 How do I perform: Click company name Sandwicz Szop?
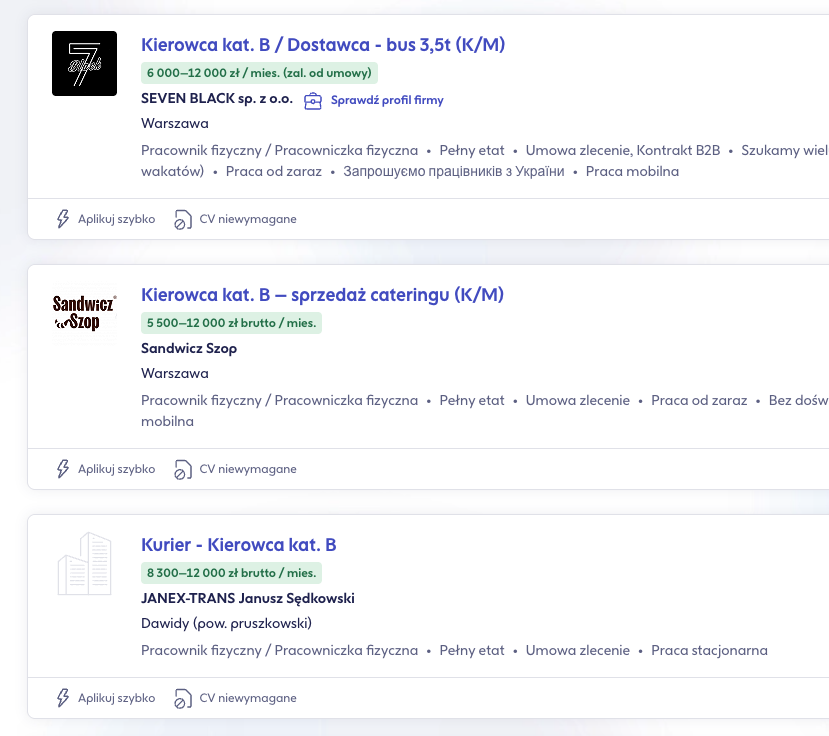(189, 349)
